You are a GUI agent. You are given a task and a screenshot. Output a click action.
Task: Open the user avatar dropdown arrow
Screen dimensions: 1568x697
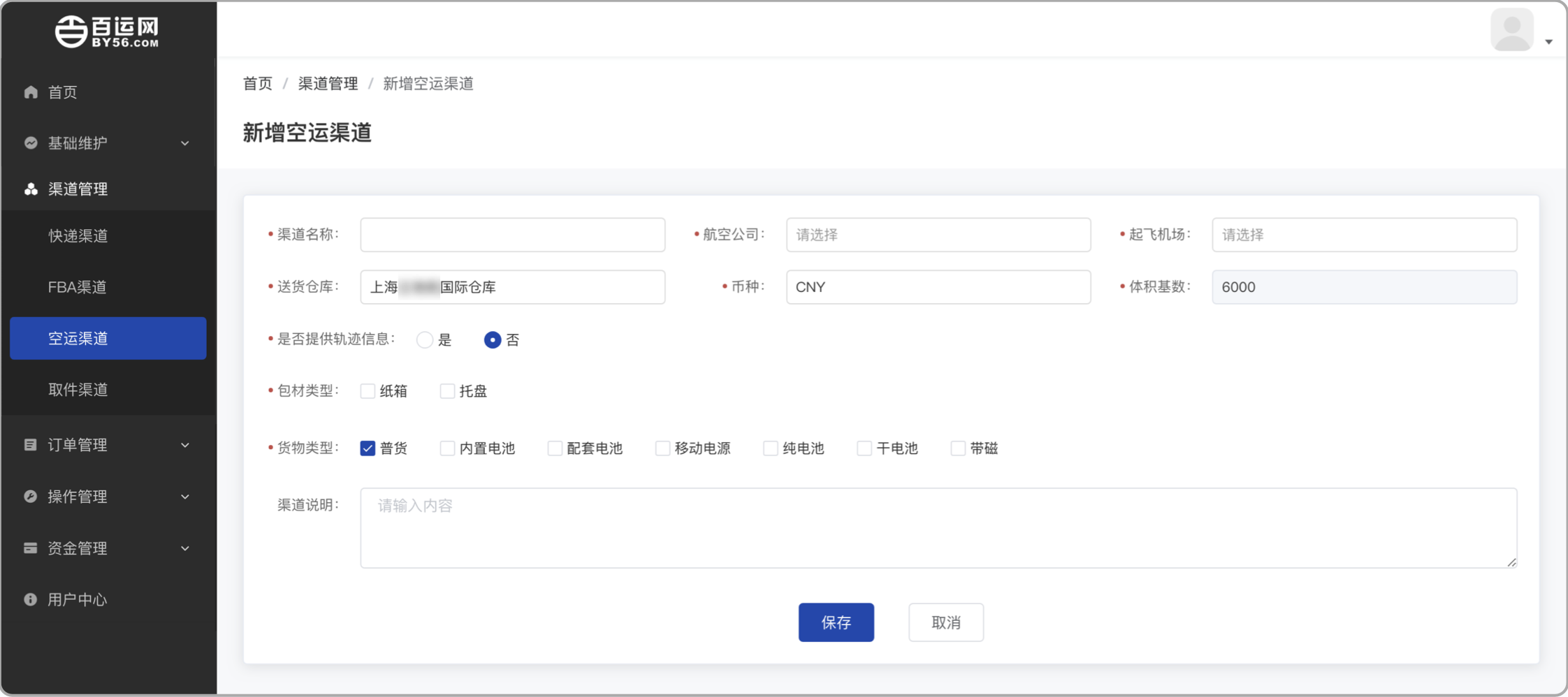pos(1550,42)
